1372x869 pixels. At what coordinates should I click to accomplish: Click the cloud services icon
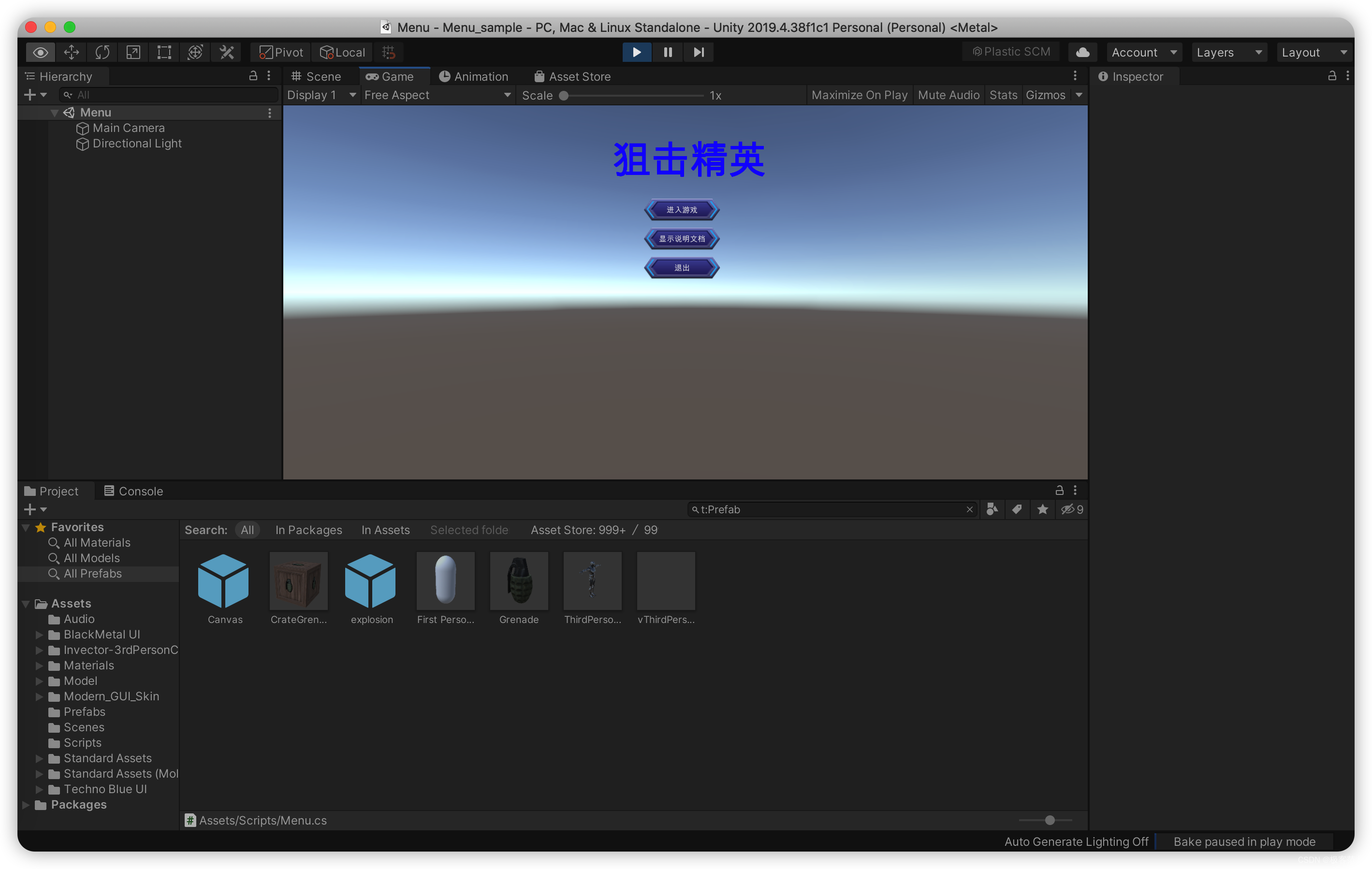click(1082, 52)
